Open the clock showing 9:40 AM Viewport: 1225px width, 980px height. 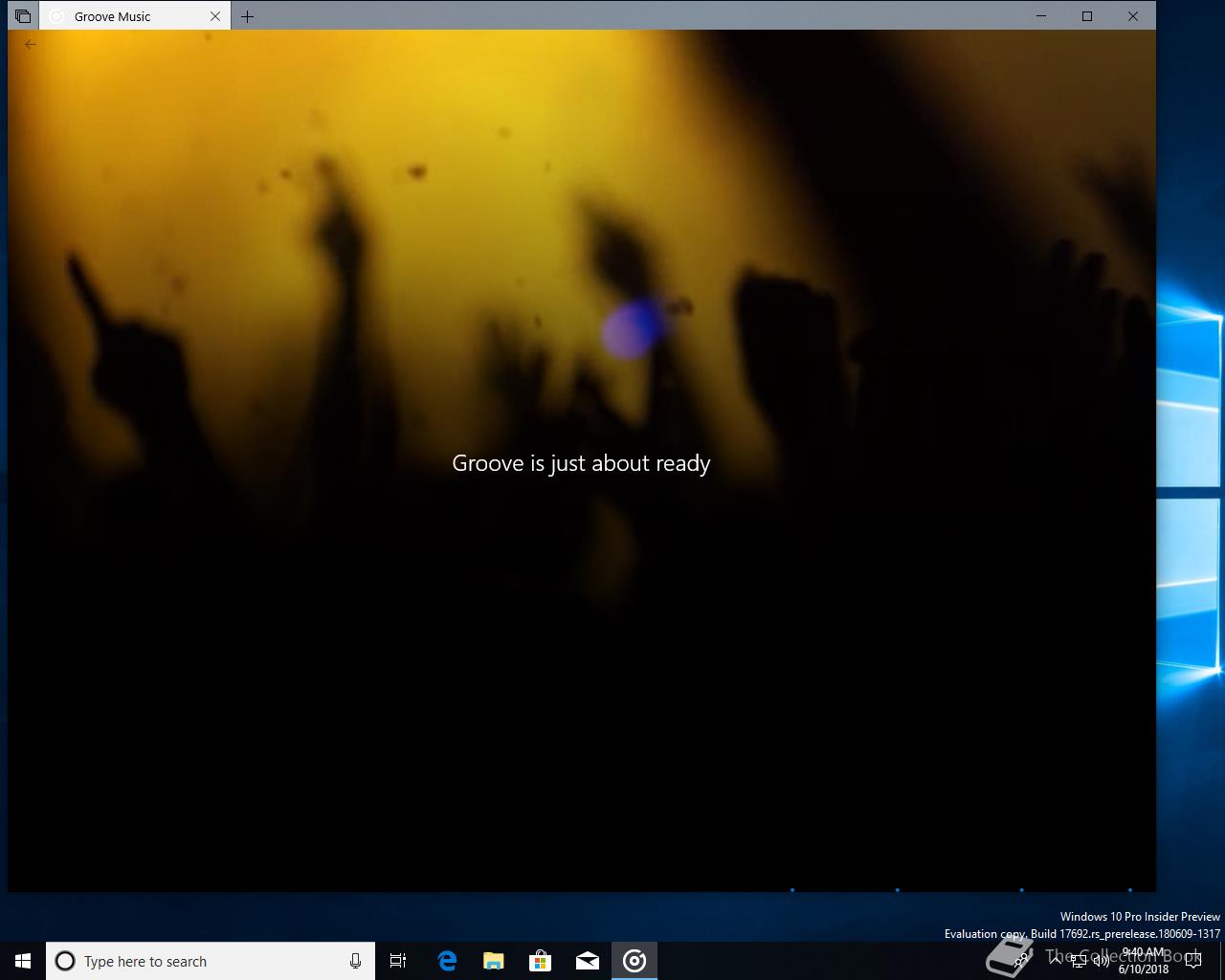coord(1144,961)
